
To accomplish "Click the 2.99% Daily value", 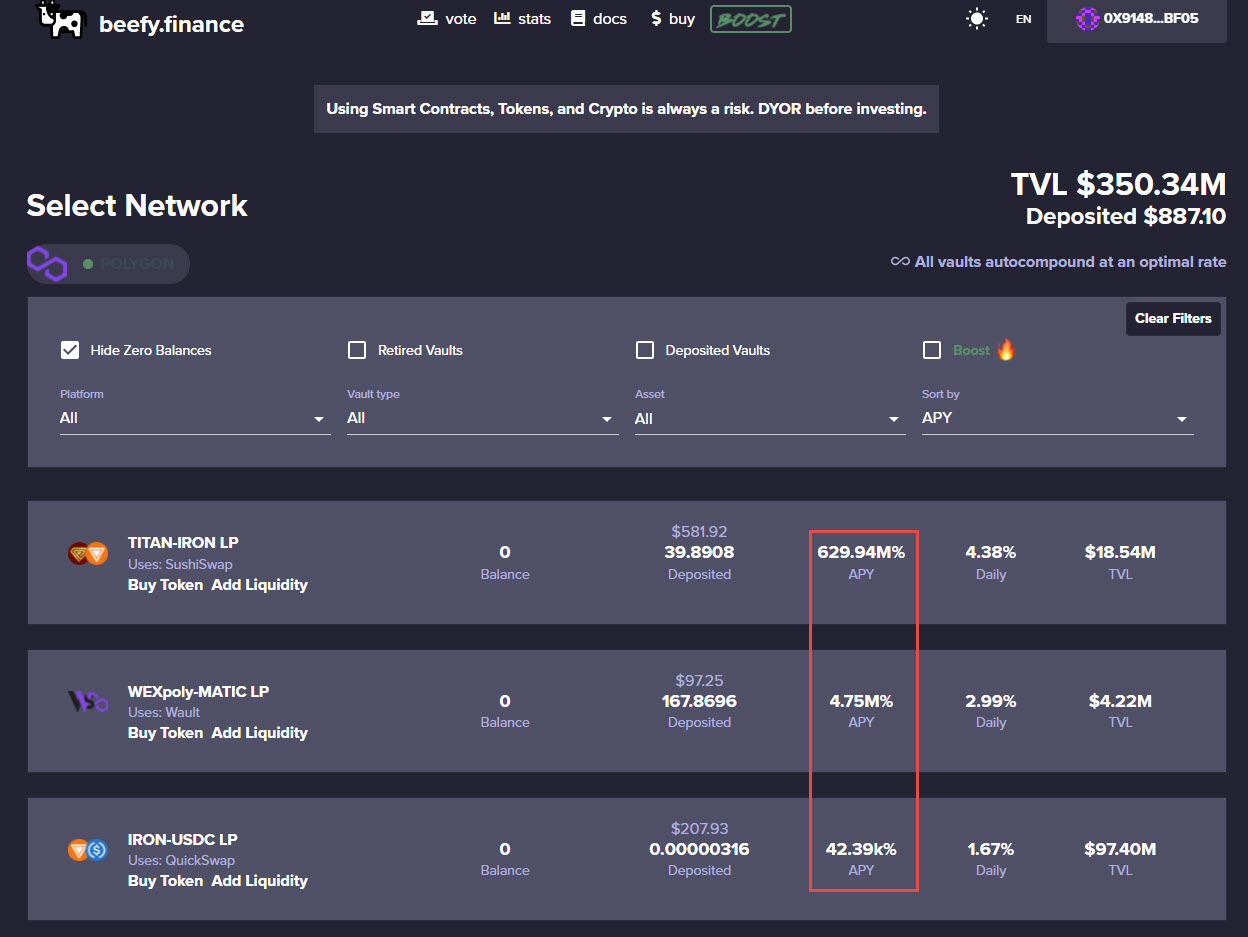I will [x=991, y=701].
